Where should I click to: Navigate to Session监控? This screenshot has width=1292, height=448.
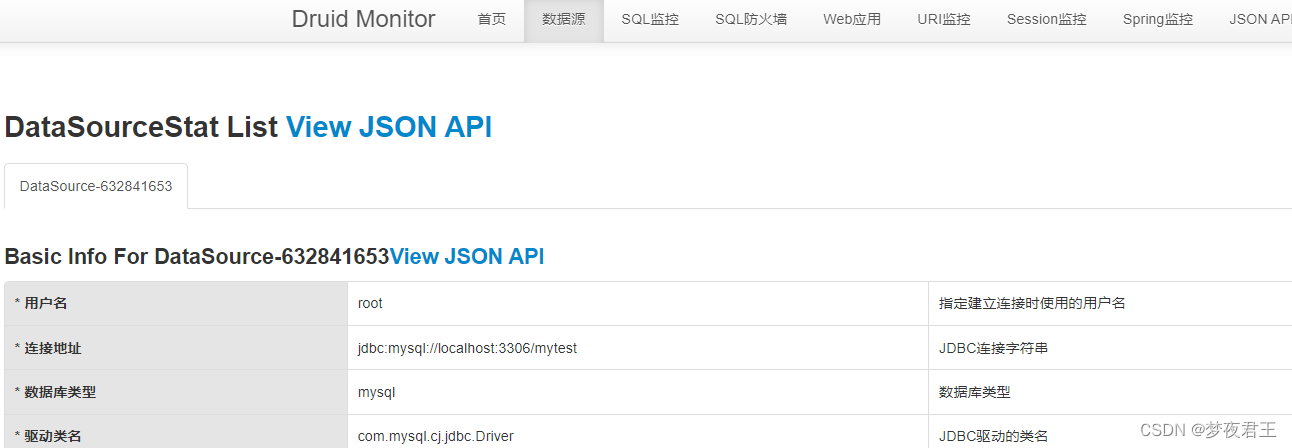click(1046, 19)
